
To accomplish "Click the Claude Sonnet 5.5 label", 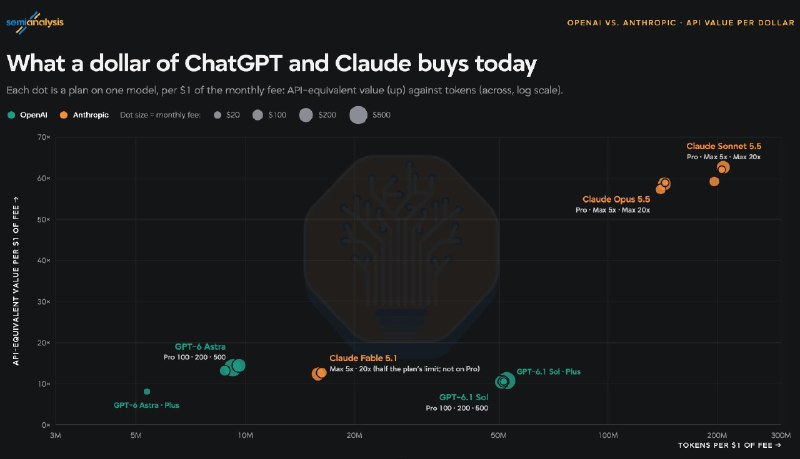I will (x=723, y=146).
